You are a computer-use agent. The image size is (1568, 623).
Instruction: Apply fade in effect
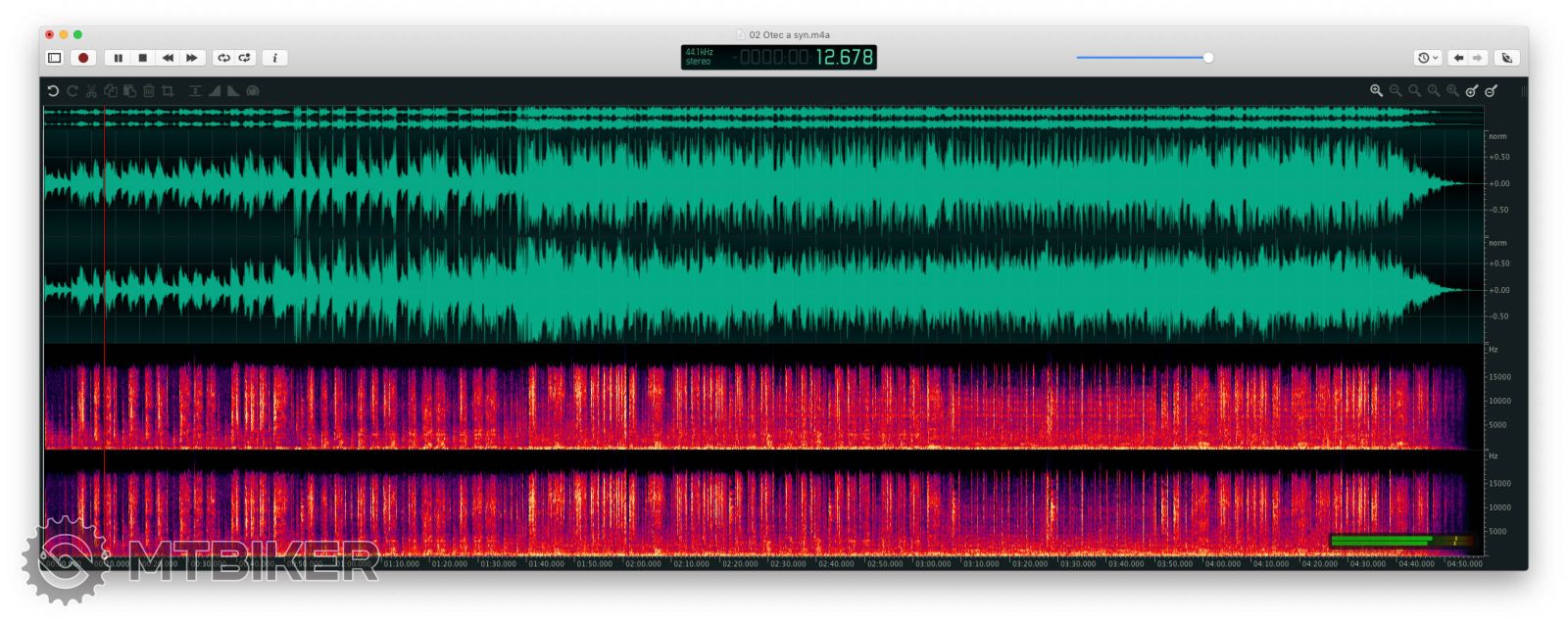(215, 91)
